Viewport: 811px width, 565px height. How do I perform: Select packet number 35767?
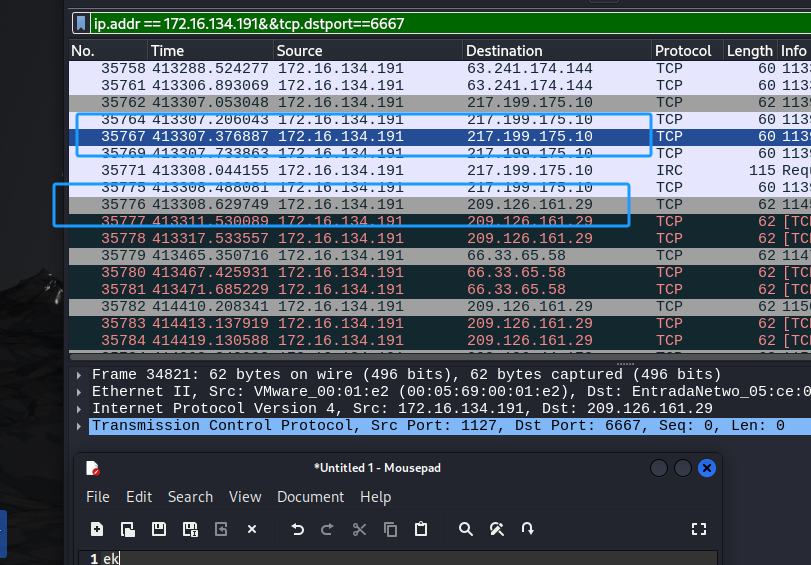pos(440,137)
